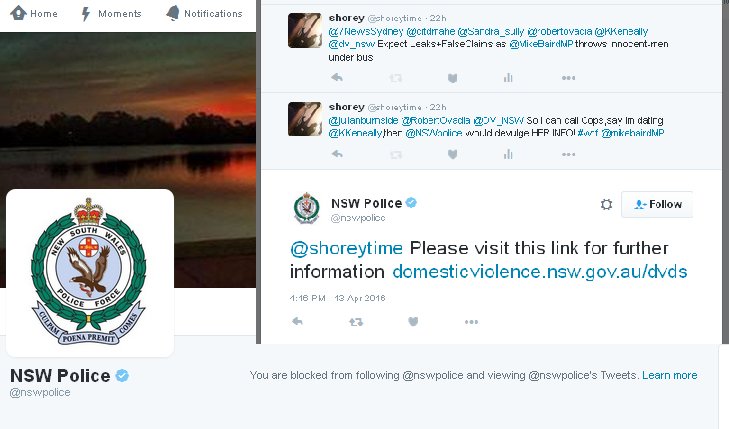Screen dimensions: 729x429
Task: Click the shorey name on the first tweet
Action: click(x=346, y=18)
